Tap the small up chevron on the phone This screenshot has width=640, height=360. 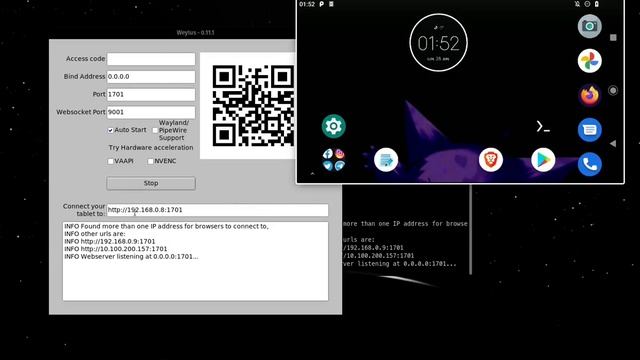pos(312,174)
